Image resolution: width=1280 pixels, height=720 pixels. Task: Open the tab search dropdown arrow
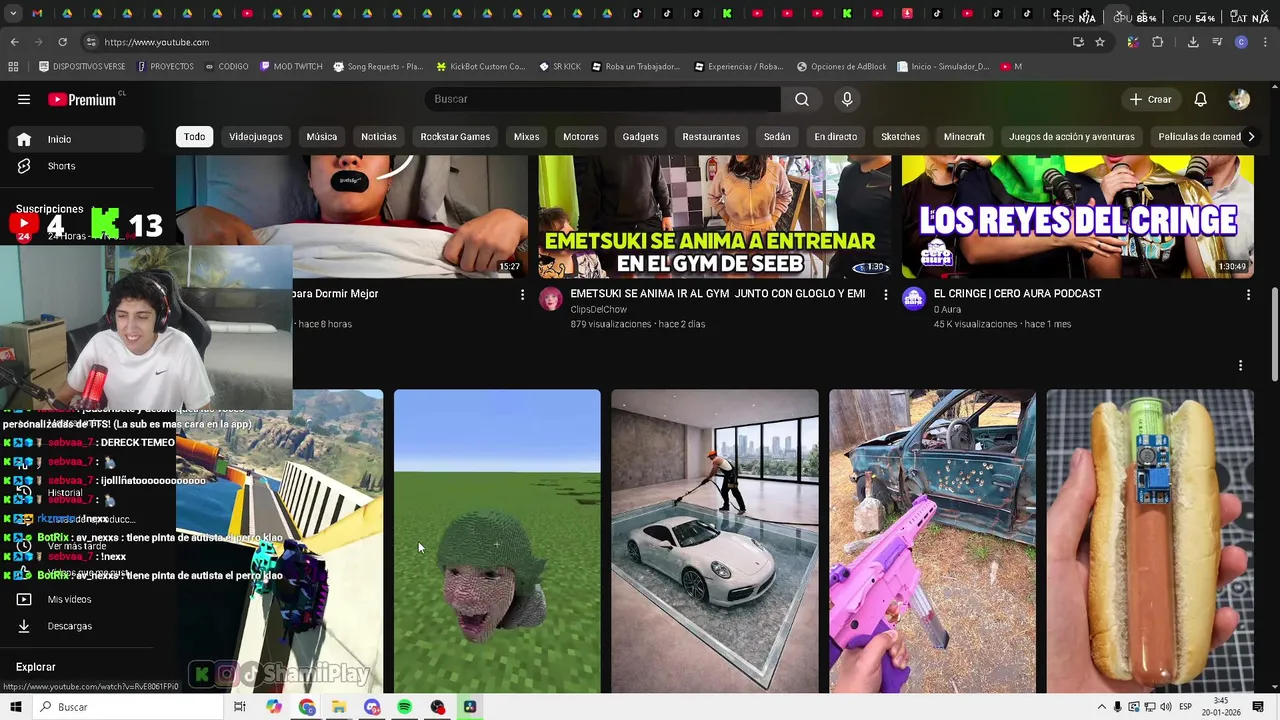click(12, 14)
